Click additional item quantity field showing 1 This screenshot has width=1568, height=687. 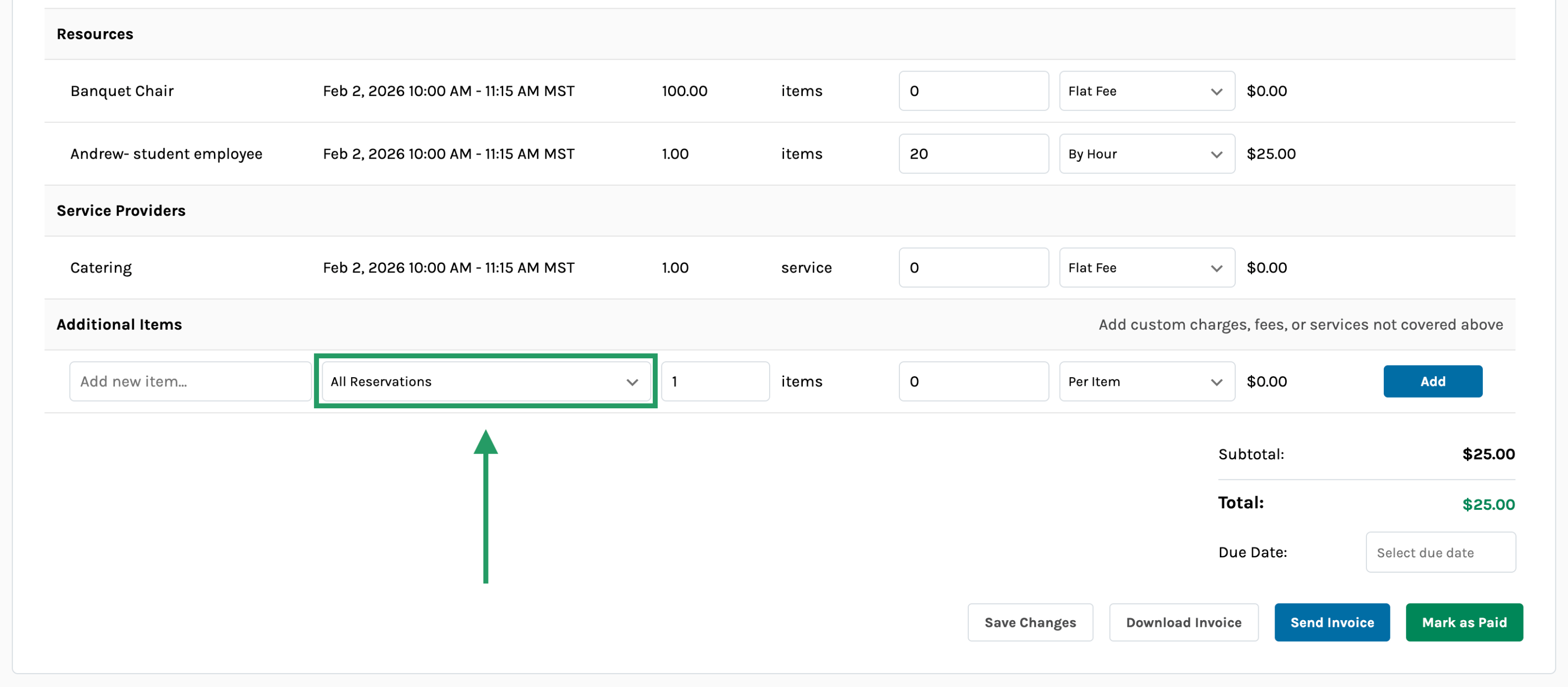[715, 382]
